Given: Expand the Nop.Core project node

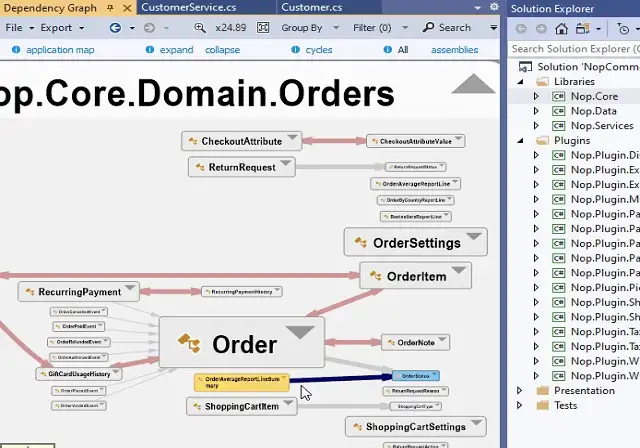Looking at the screenshot, I should click(x=536, y=96).
